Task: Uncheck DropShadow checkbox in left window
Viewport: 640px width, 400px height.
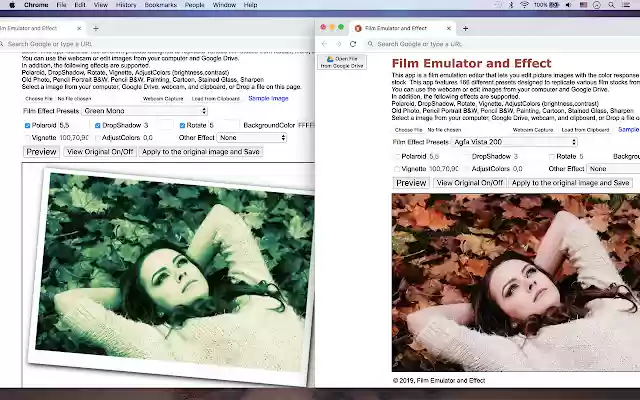Action: (x=98, y=126)
